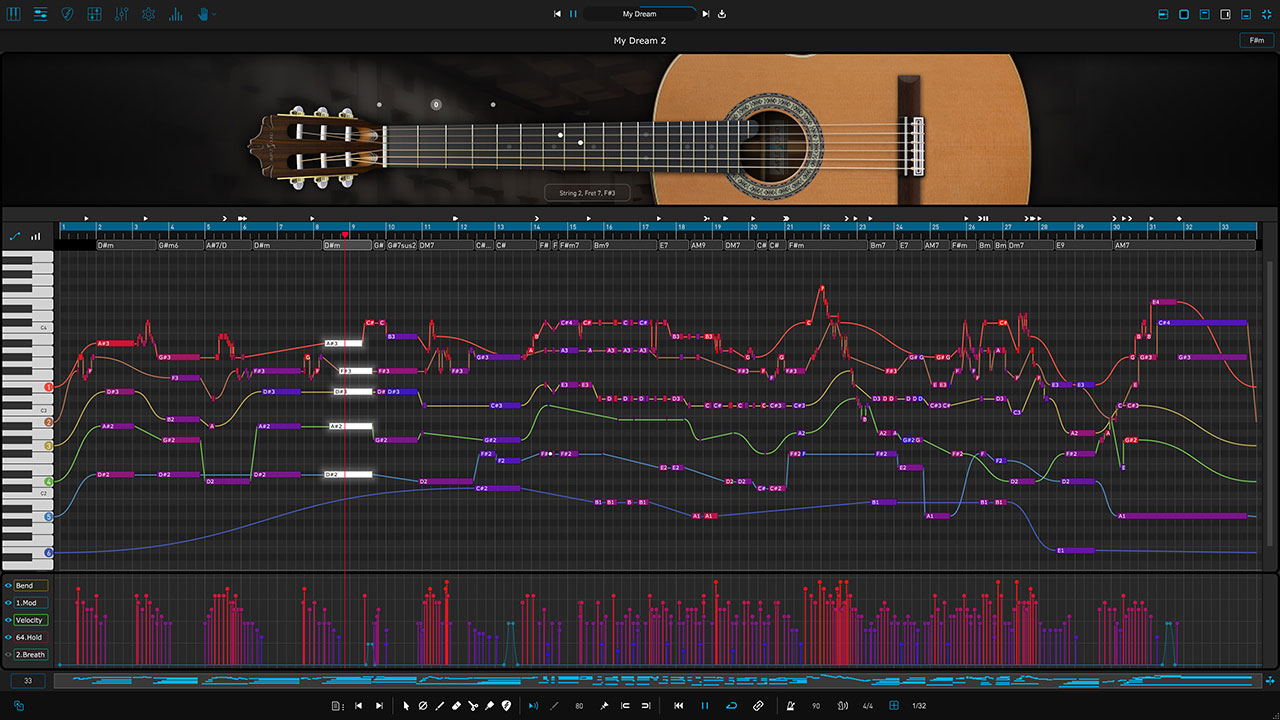
Task: Pause playback in the bottom transport
Action: 704,706
